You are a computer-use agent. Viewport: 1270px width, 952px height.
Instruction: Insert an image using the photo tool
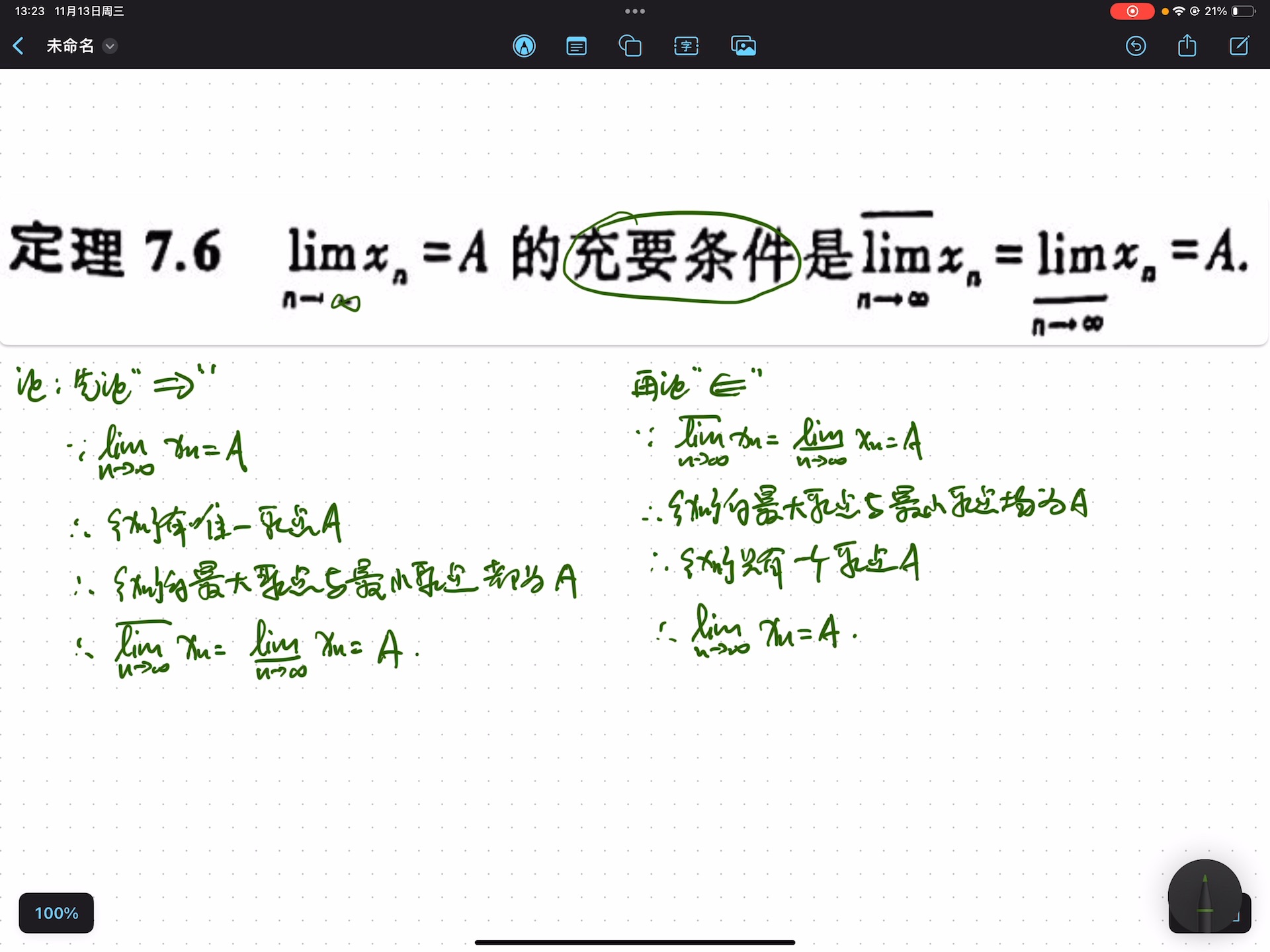pos(743,46)
